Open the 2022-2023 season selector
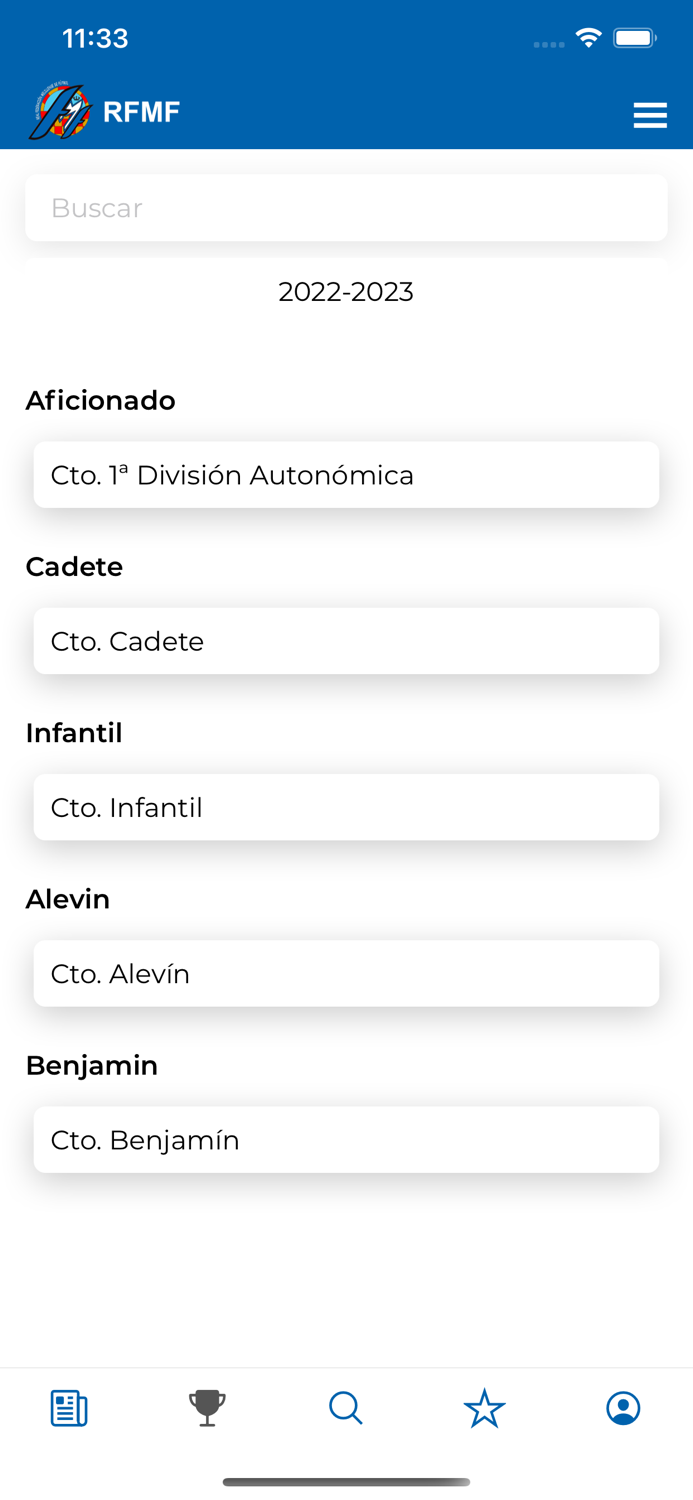This screenshot has height=1500, width=693. point(346,292)
